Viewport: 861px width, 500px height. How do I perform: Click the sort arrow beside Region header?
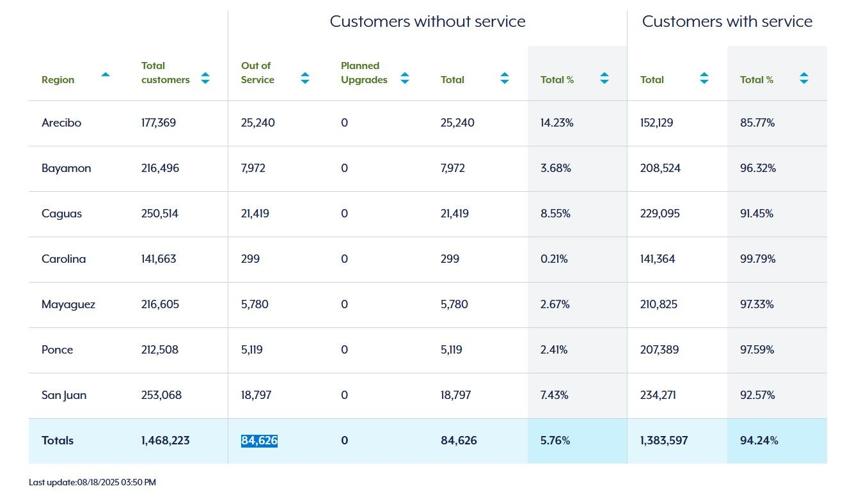[105, 75]
